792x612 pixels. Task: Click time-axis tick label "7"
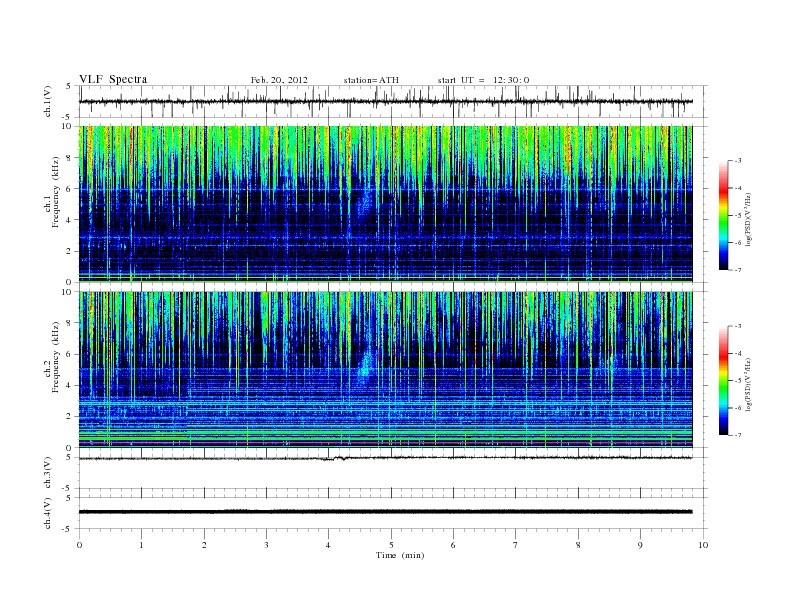(516, 545)
